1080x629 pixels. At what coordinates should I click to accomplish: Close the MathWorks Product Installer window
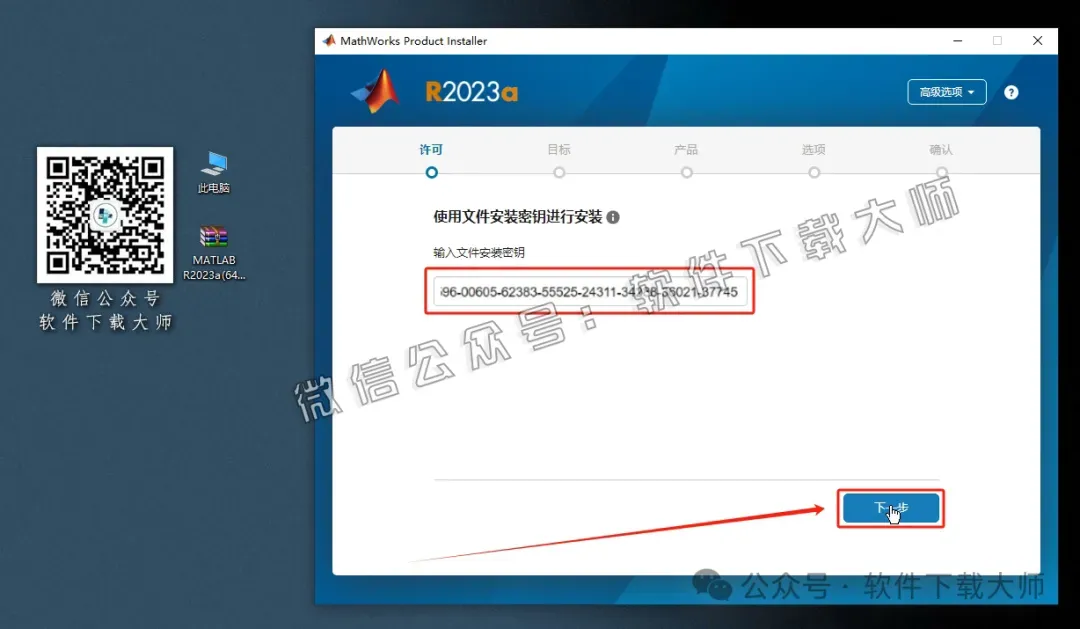click(x=1037, y=41)
